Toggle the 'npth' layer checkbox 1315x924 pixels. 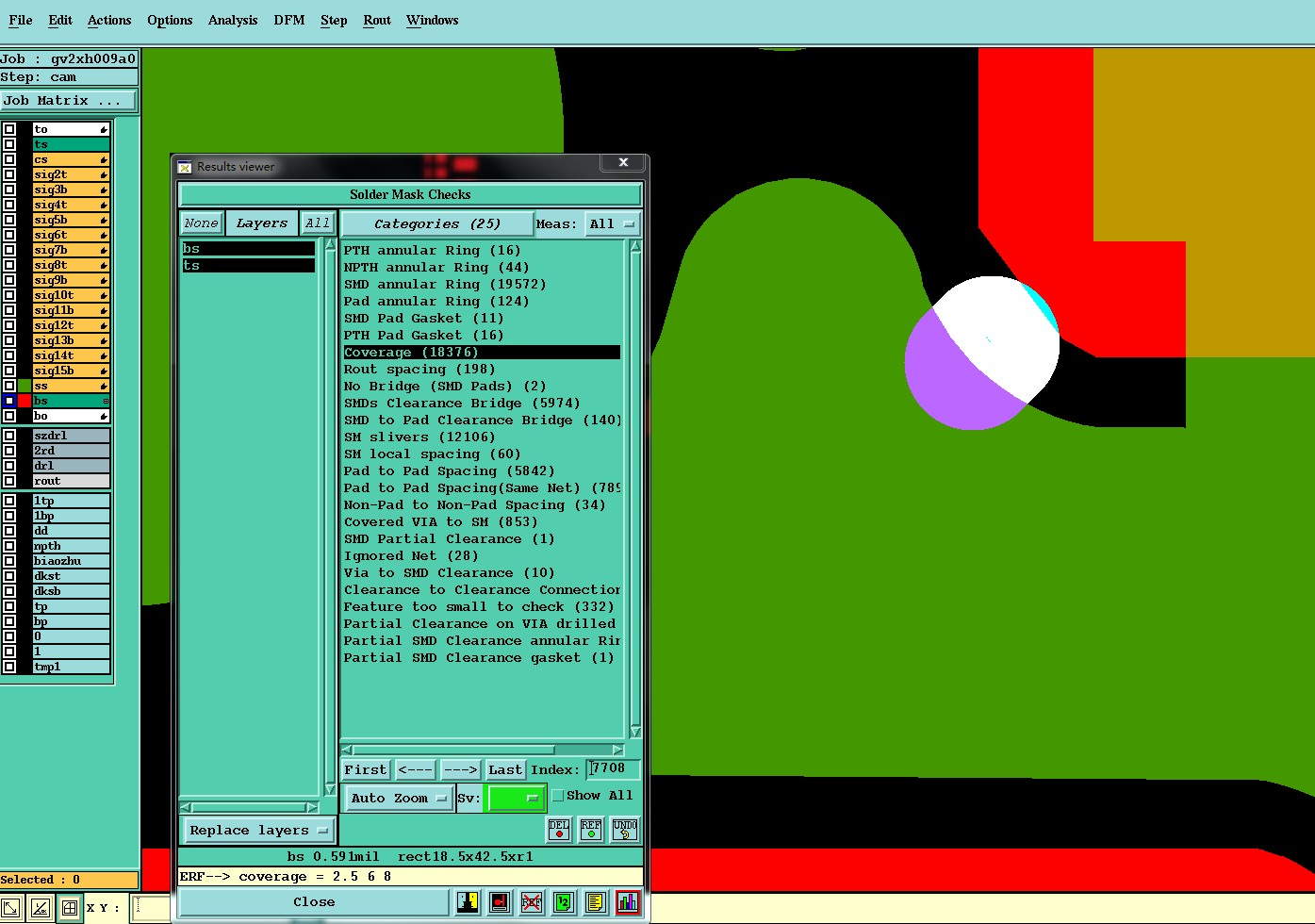(x=9, y=546)
